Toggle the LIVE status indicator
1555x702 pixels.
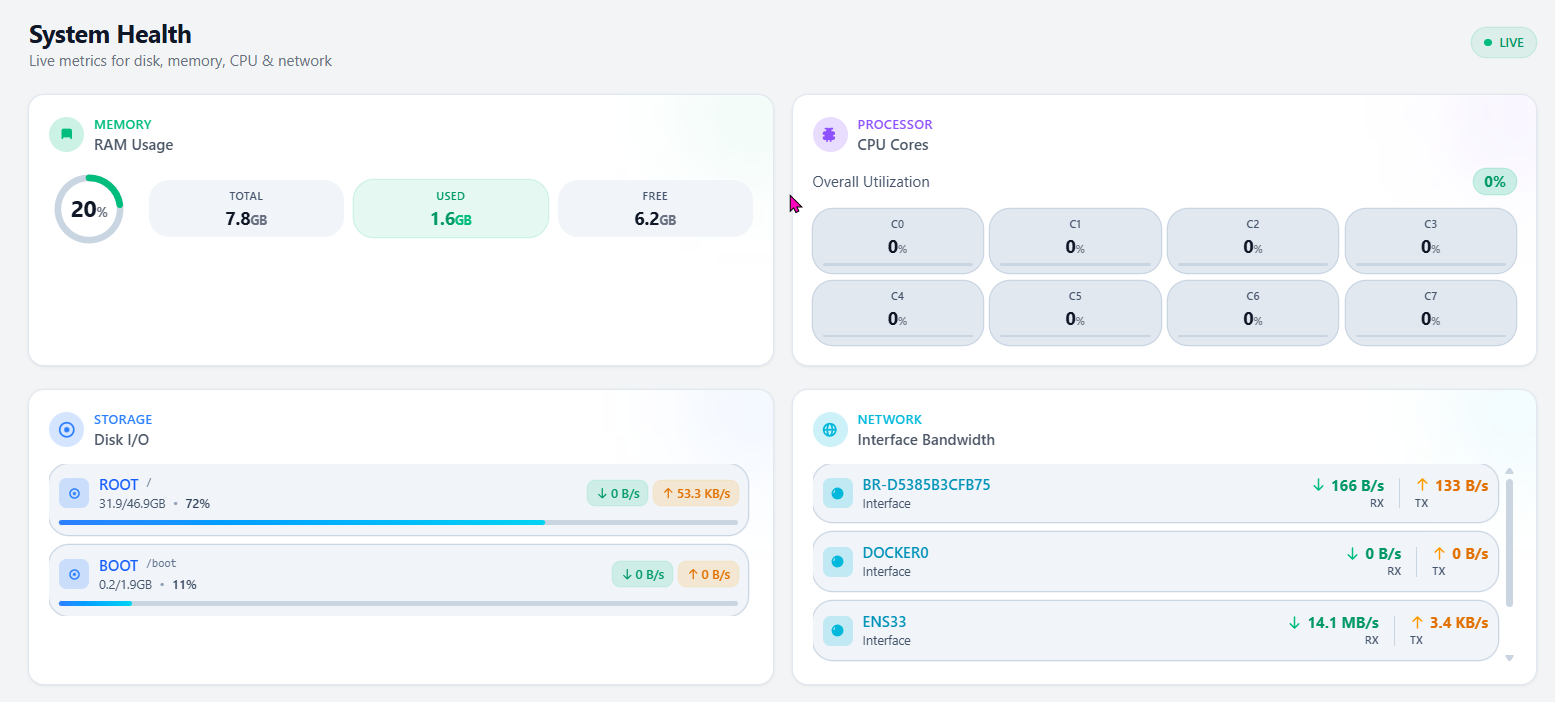(x=1503, y=42)
